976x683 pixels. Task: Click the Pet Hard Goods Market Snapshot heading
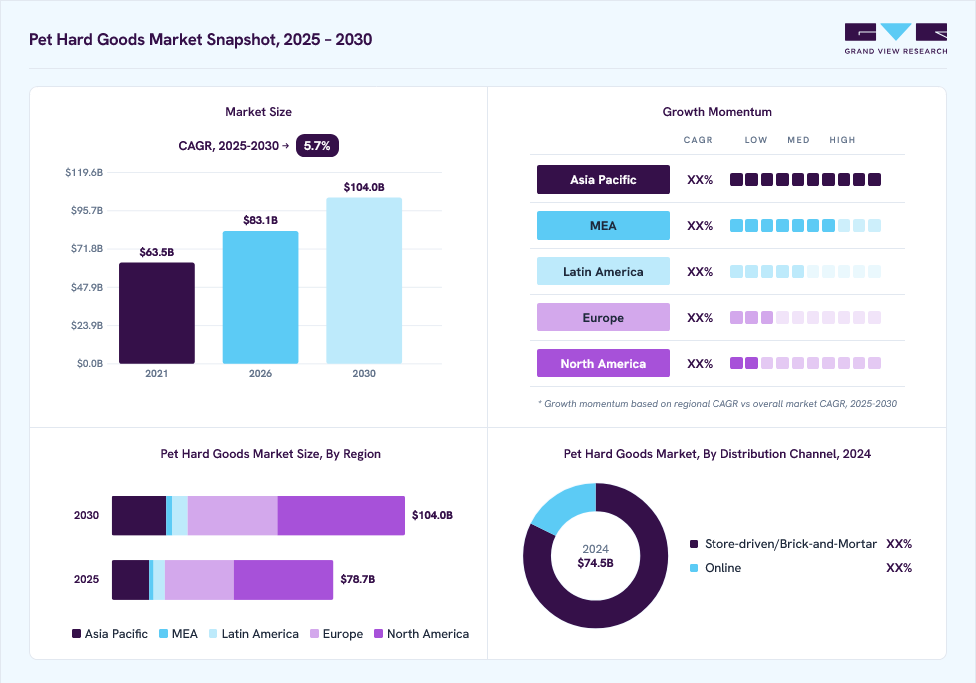[x=200, y=39]
